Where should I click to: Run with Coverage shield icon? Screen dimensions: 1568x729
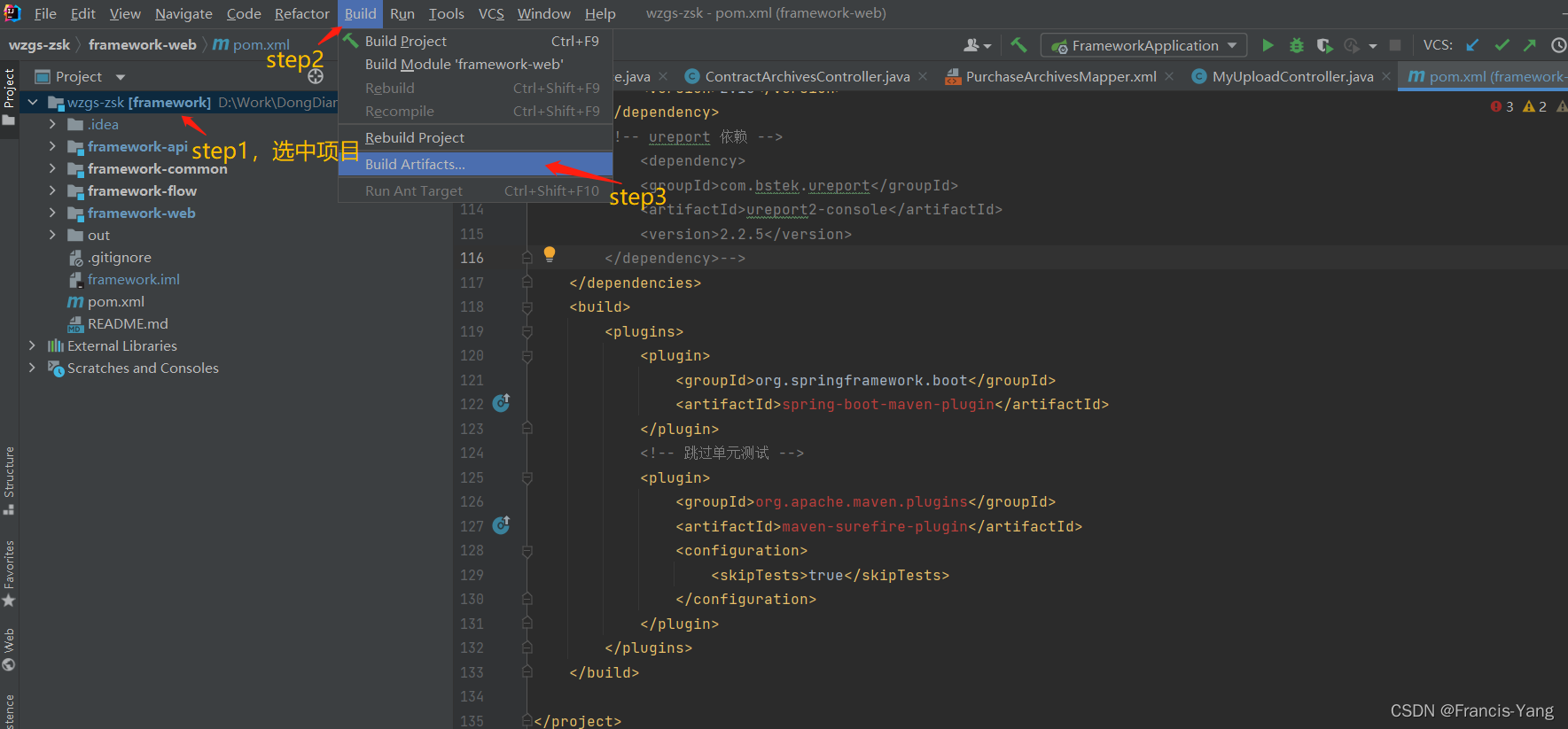1324,45
